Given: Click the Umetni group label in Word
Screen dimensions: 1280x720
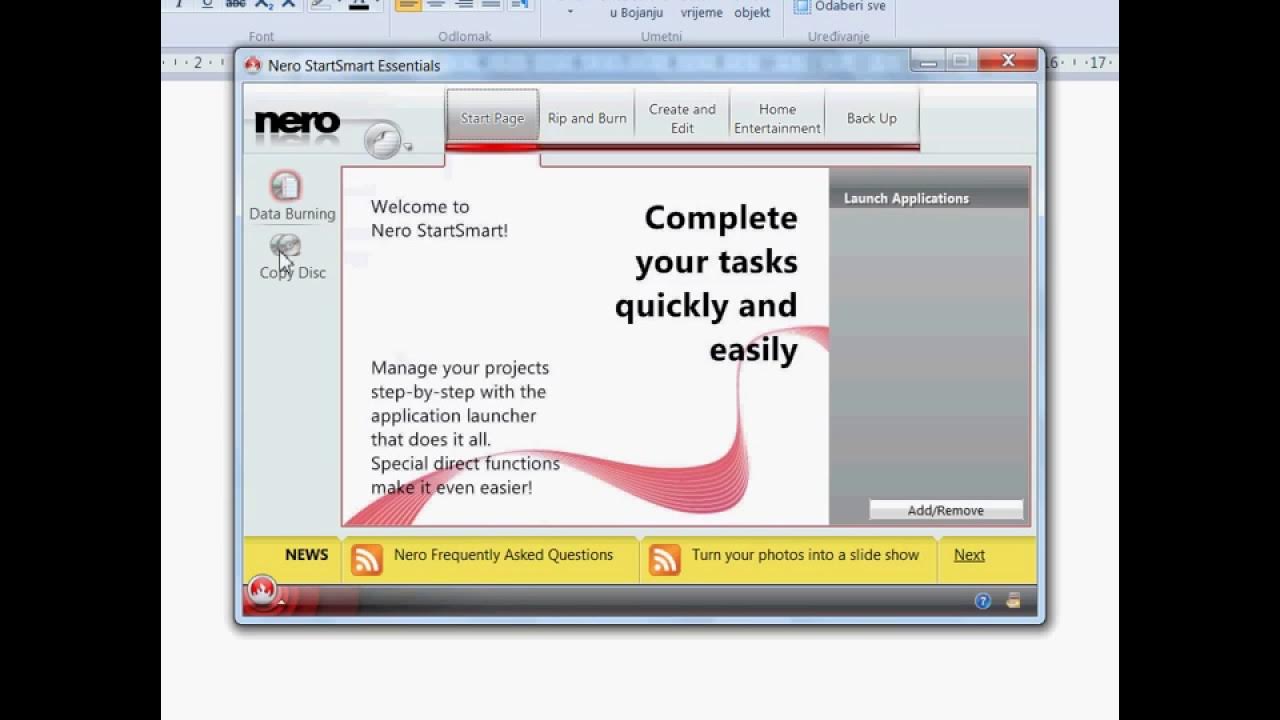Looking at the screenshot, I should 661,37.
